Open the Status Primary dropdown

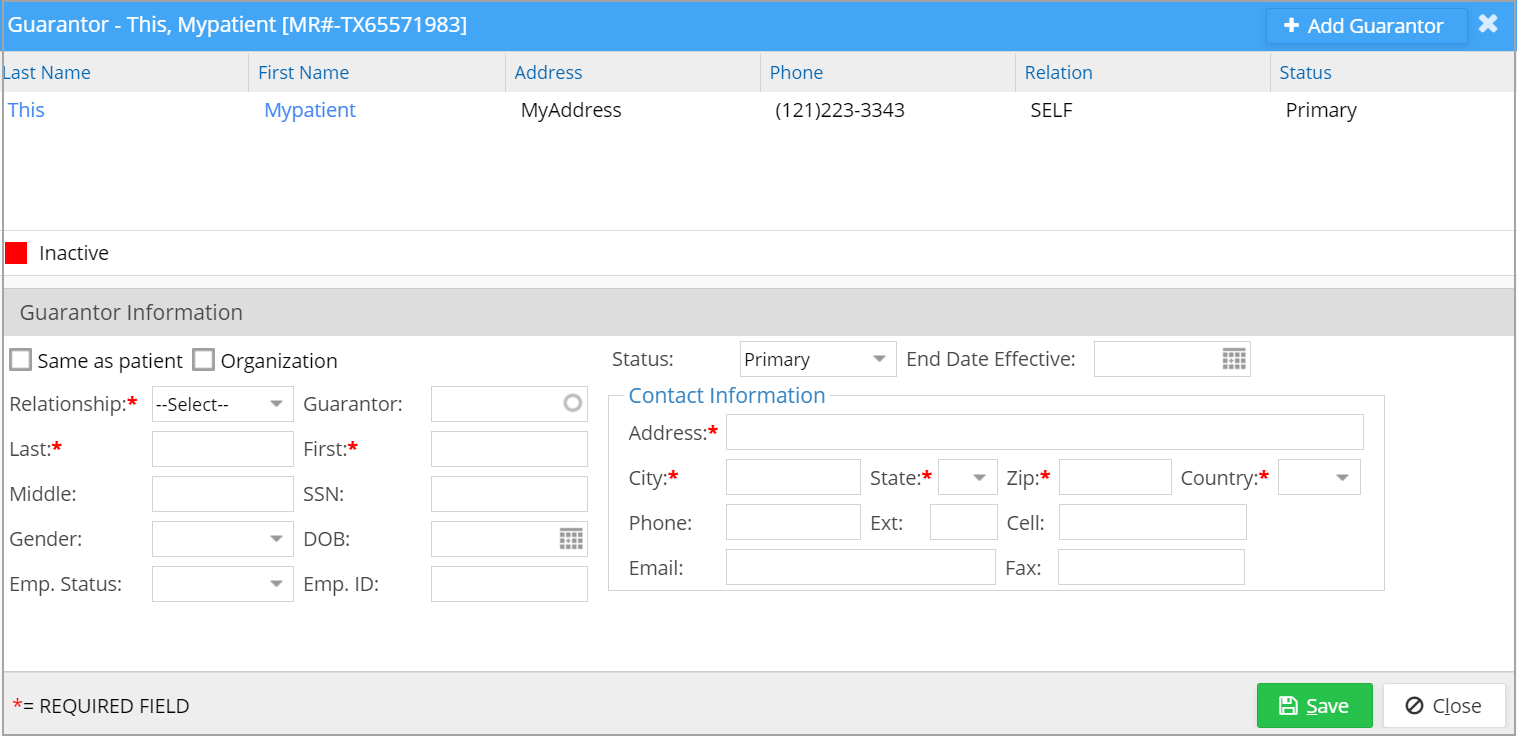coord(817,360)
